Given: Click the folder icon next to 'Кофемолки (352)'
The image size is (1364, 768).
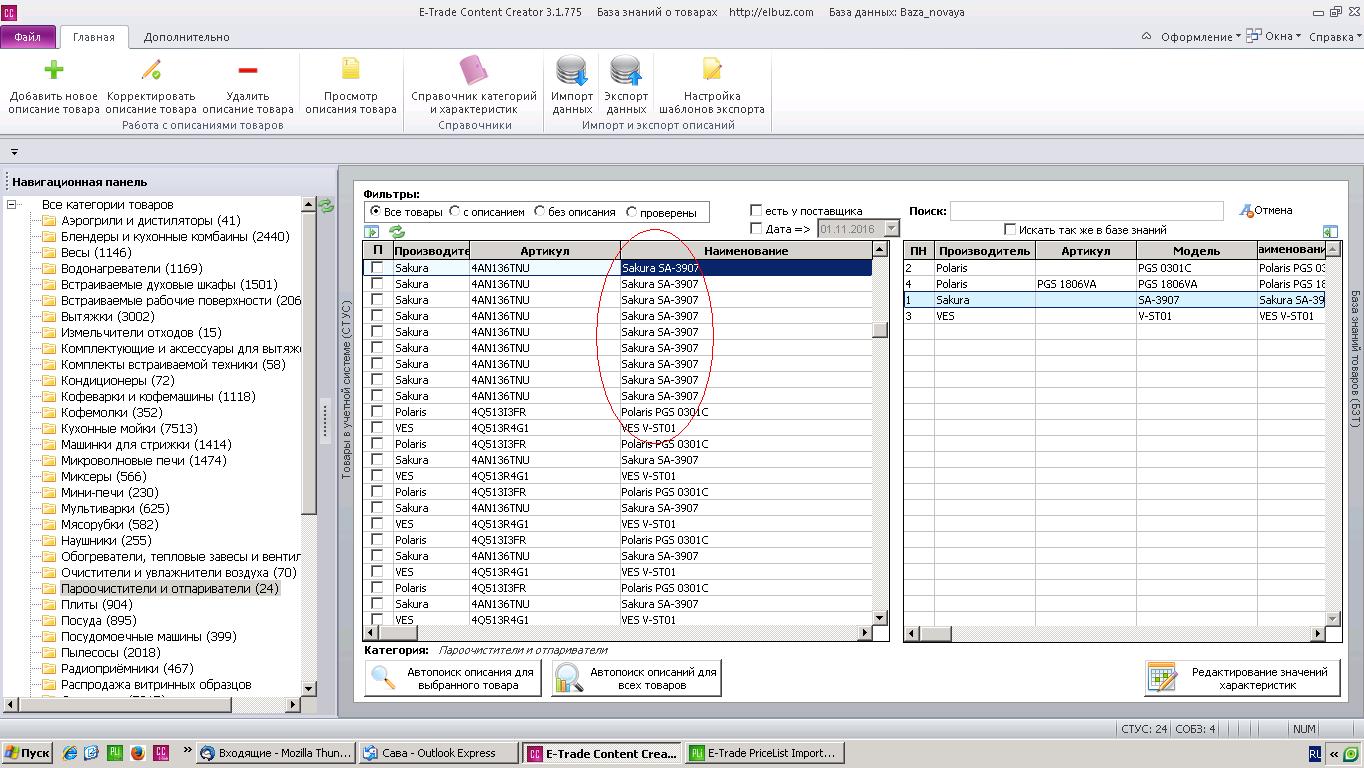Looking at the screenshot, I should tap(48, 413).
